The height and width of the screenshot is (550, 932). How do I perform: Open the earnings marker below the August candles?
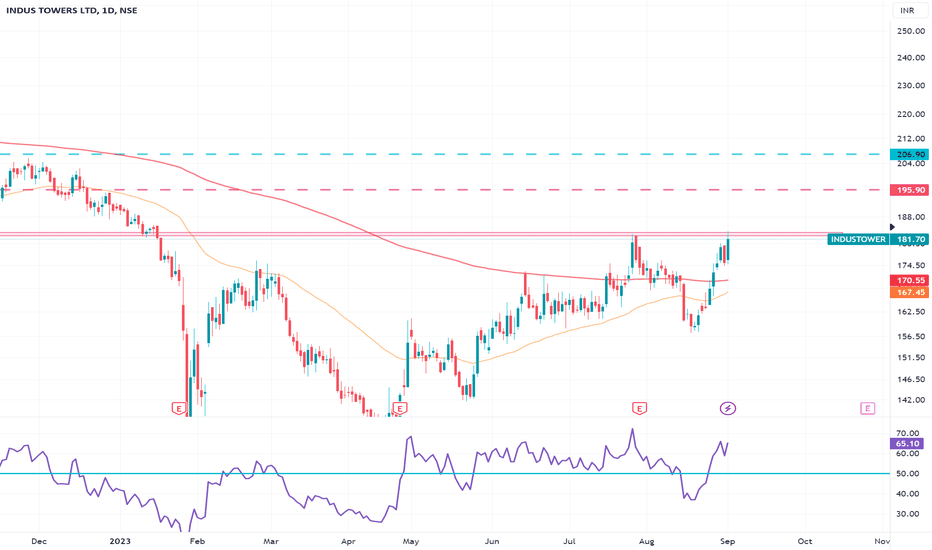(639, 408)
